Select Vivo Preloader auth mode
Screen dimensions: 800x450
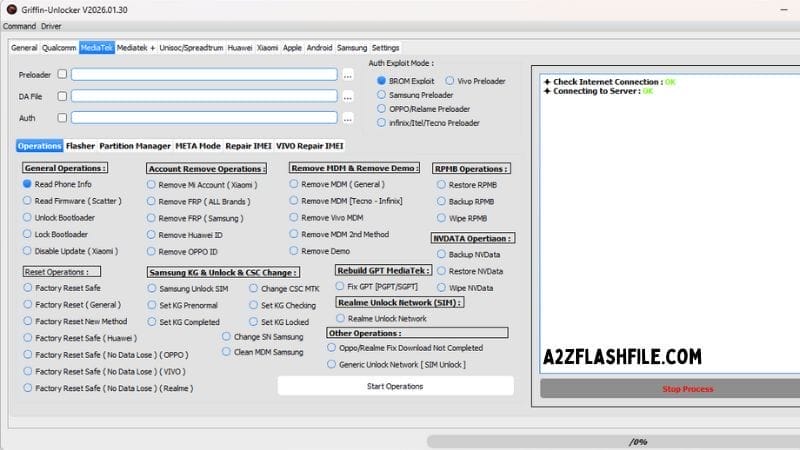coord(475,81)
